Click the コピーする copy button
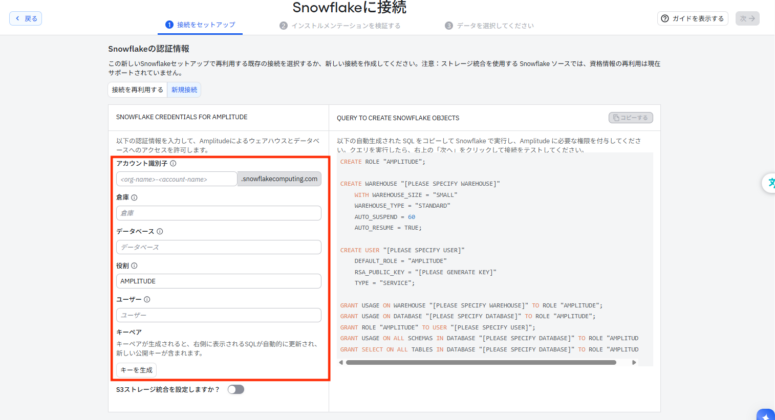This screenshot has height=420, width=775. click(631, 118)
